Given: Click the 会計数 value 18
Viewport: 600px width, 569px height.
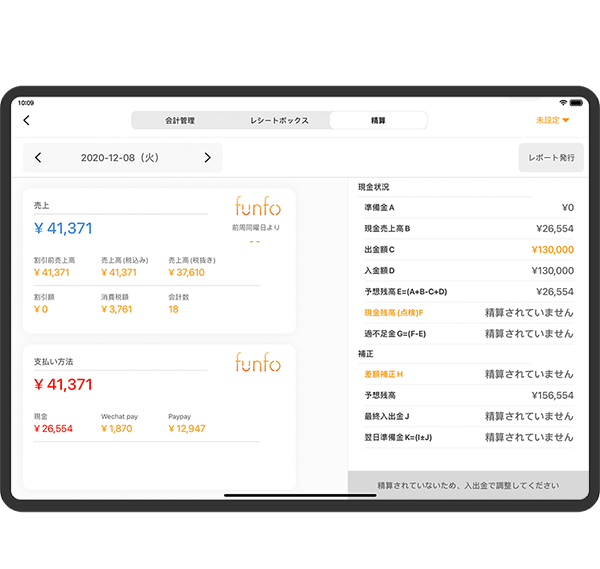Looking at the screenshot, I should point(173,309).
